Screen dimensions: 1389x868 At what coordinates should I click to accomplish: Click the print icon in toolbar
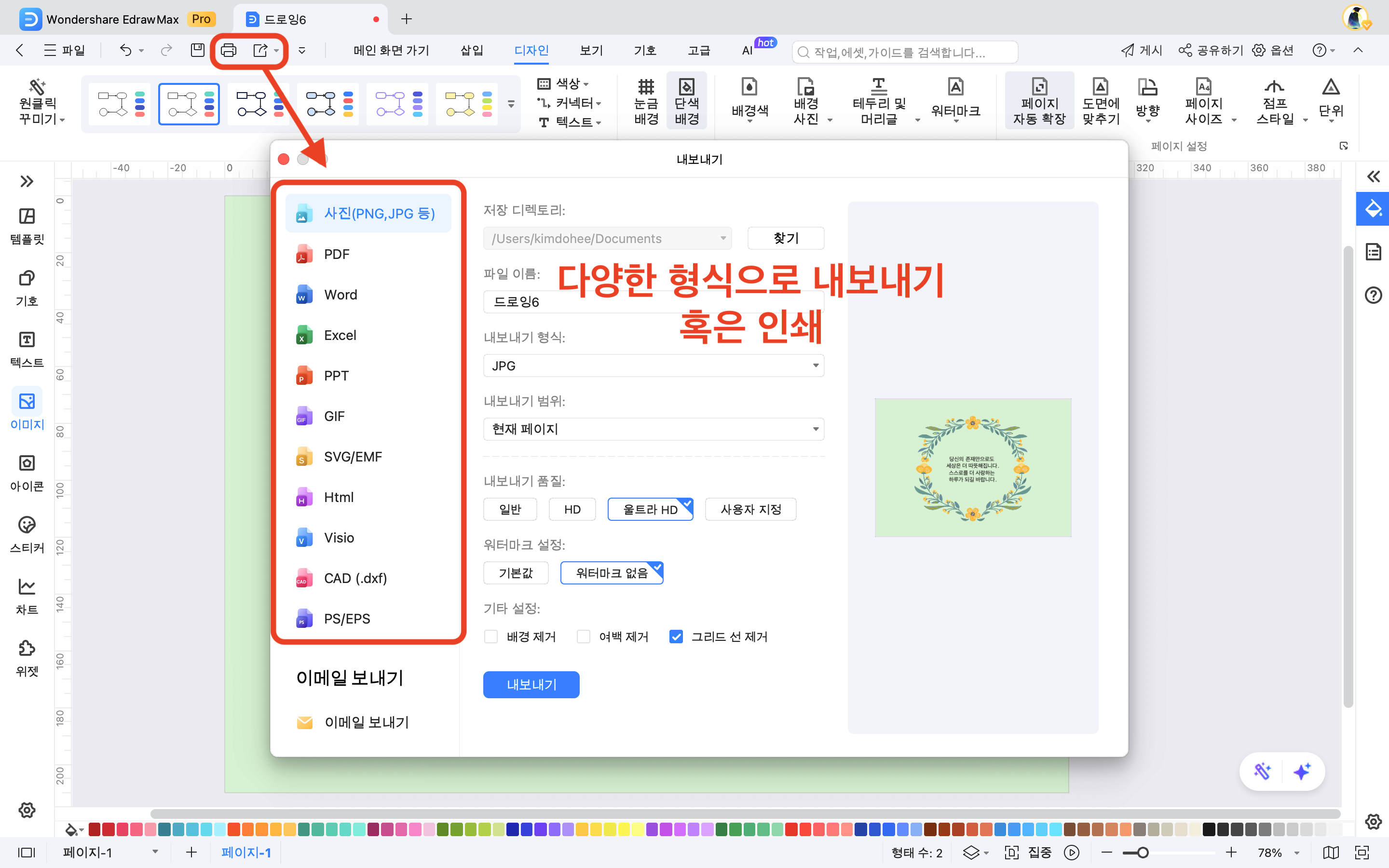229,51
